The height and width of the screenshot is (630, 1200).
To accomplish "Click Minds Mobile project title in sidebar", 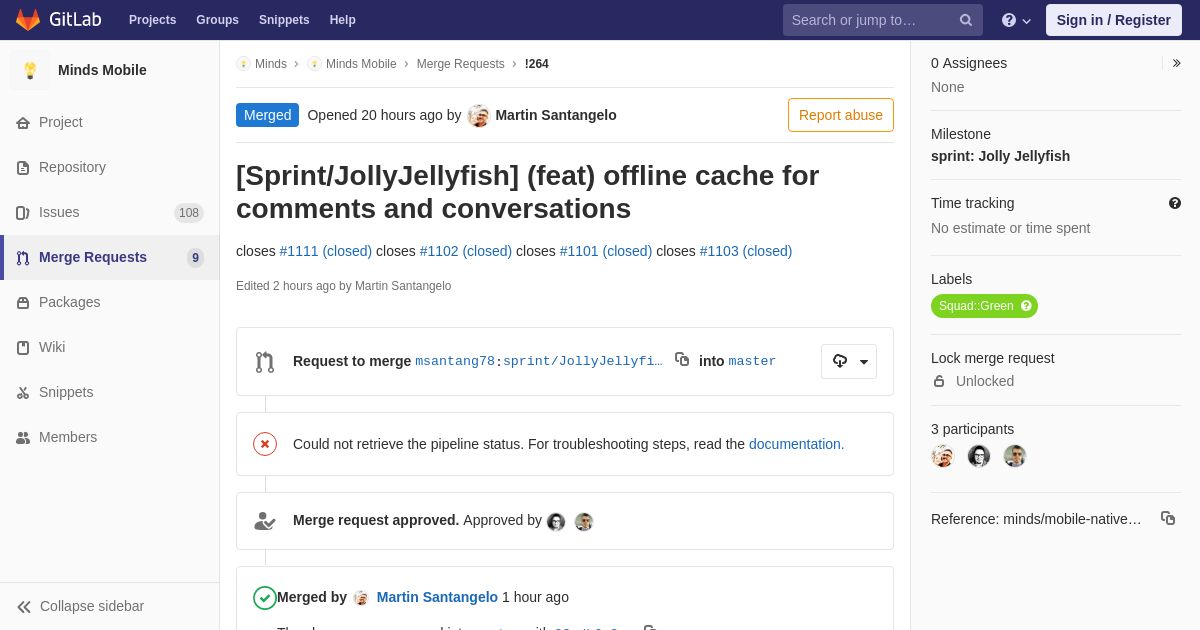I will click(102, 70).
